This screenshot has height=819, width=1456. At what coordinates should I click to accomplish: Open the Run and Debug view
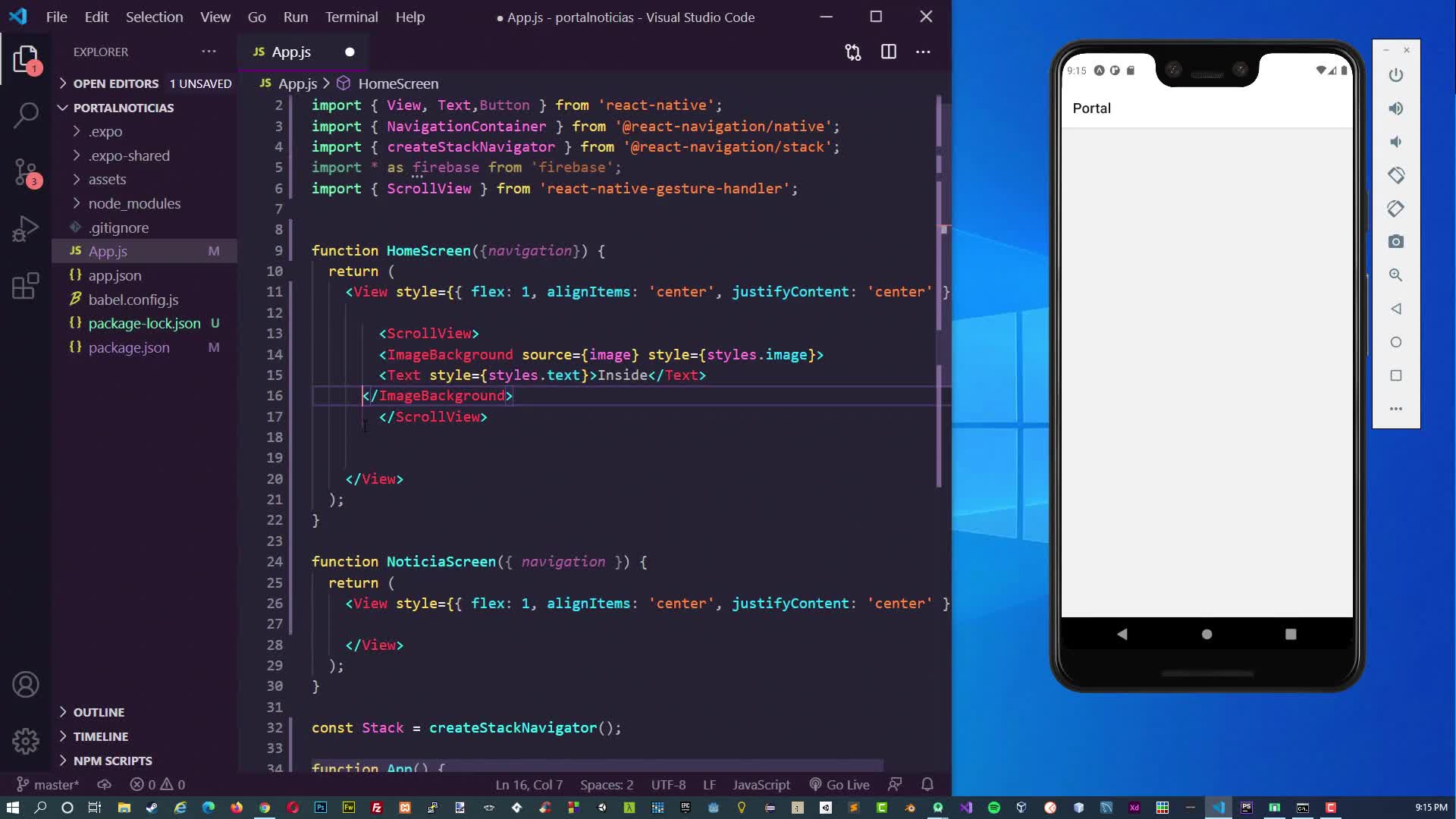[x=26, y=228]
